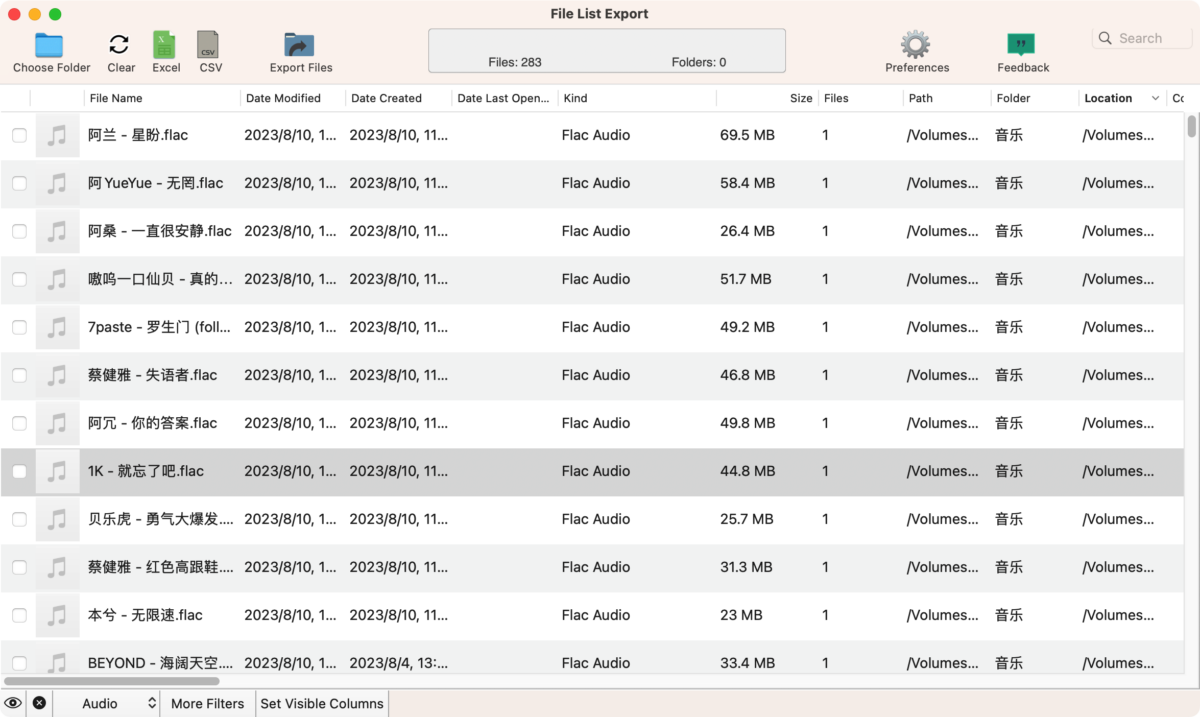Click the black X icon in bottom bar
Viewport: 1200px width, 717px height.
click(39, 703)
